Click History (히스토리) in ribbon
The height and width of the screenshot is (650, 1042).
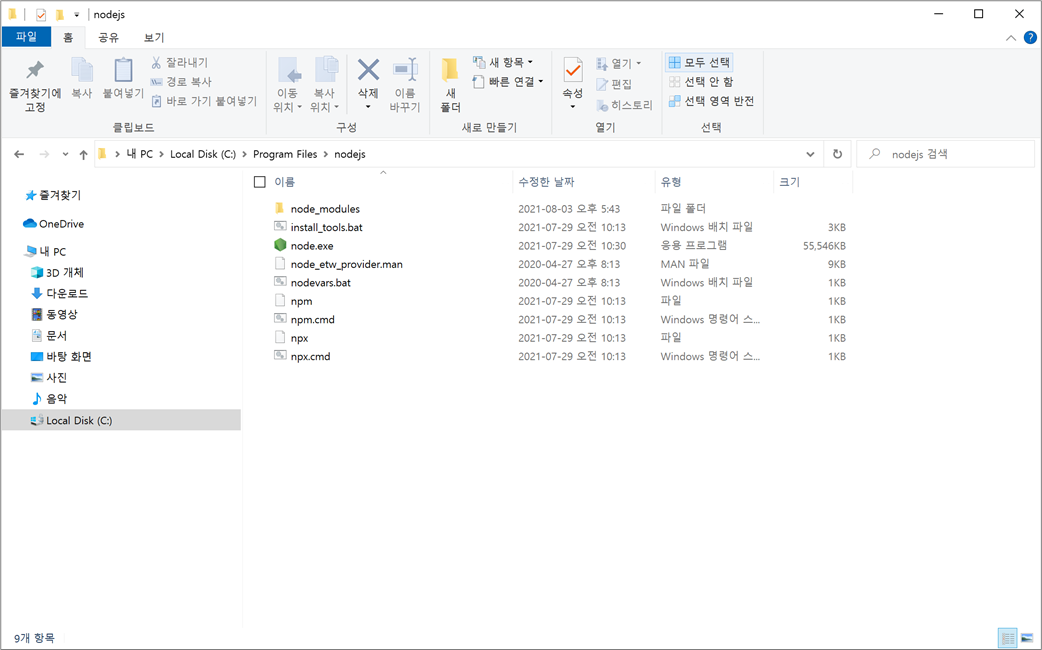625,105
